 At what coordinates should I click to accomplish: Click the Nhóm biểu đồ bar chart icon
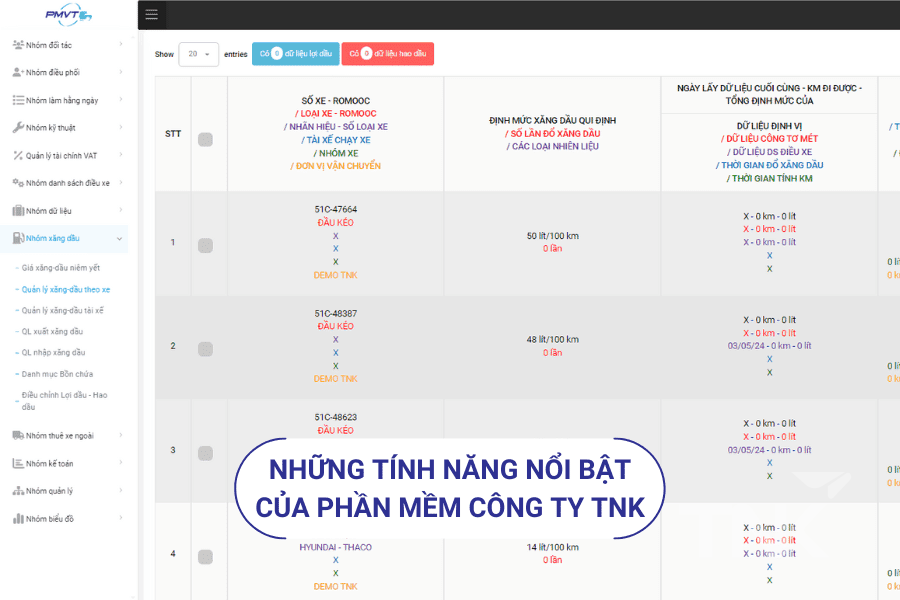pyautogui.click(x=18, y=518)
